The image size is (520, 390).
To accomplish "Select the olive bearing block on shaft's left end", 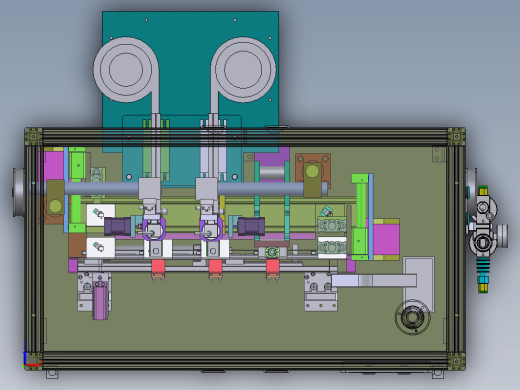I will coord(55,198).
